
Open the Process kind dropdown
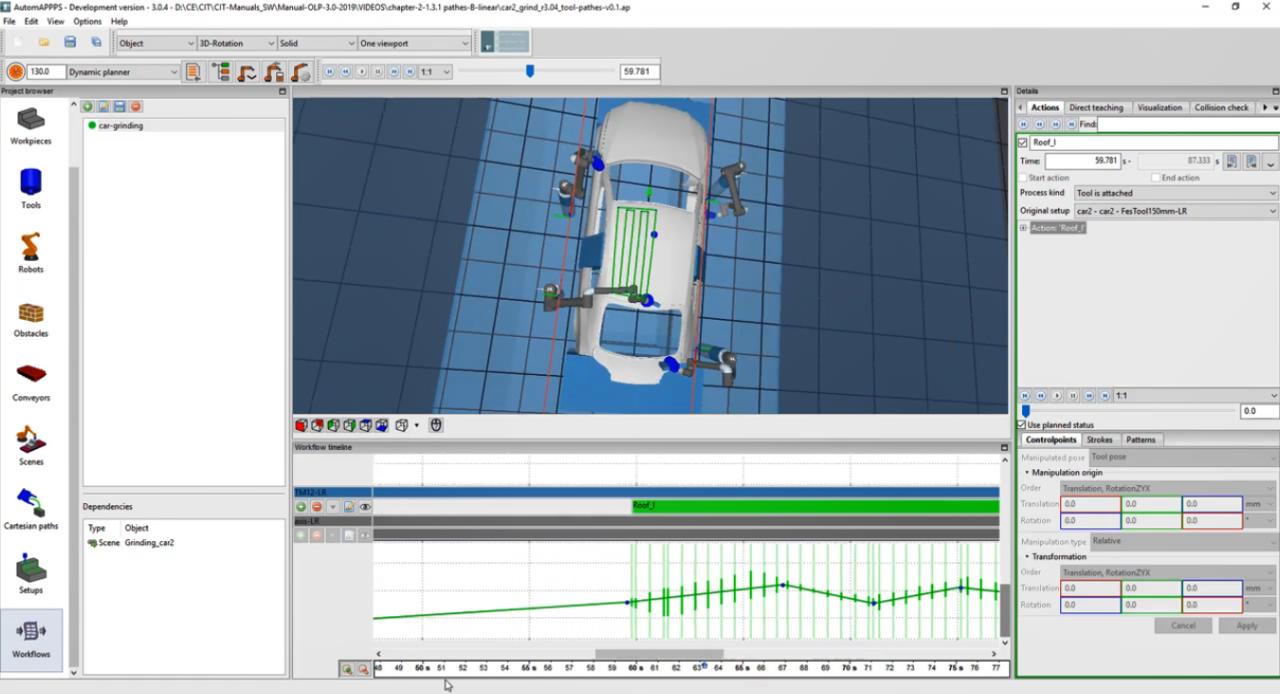coord(1175,193)
